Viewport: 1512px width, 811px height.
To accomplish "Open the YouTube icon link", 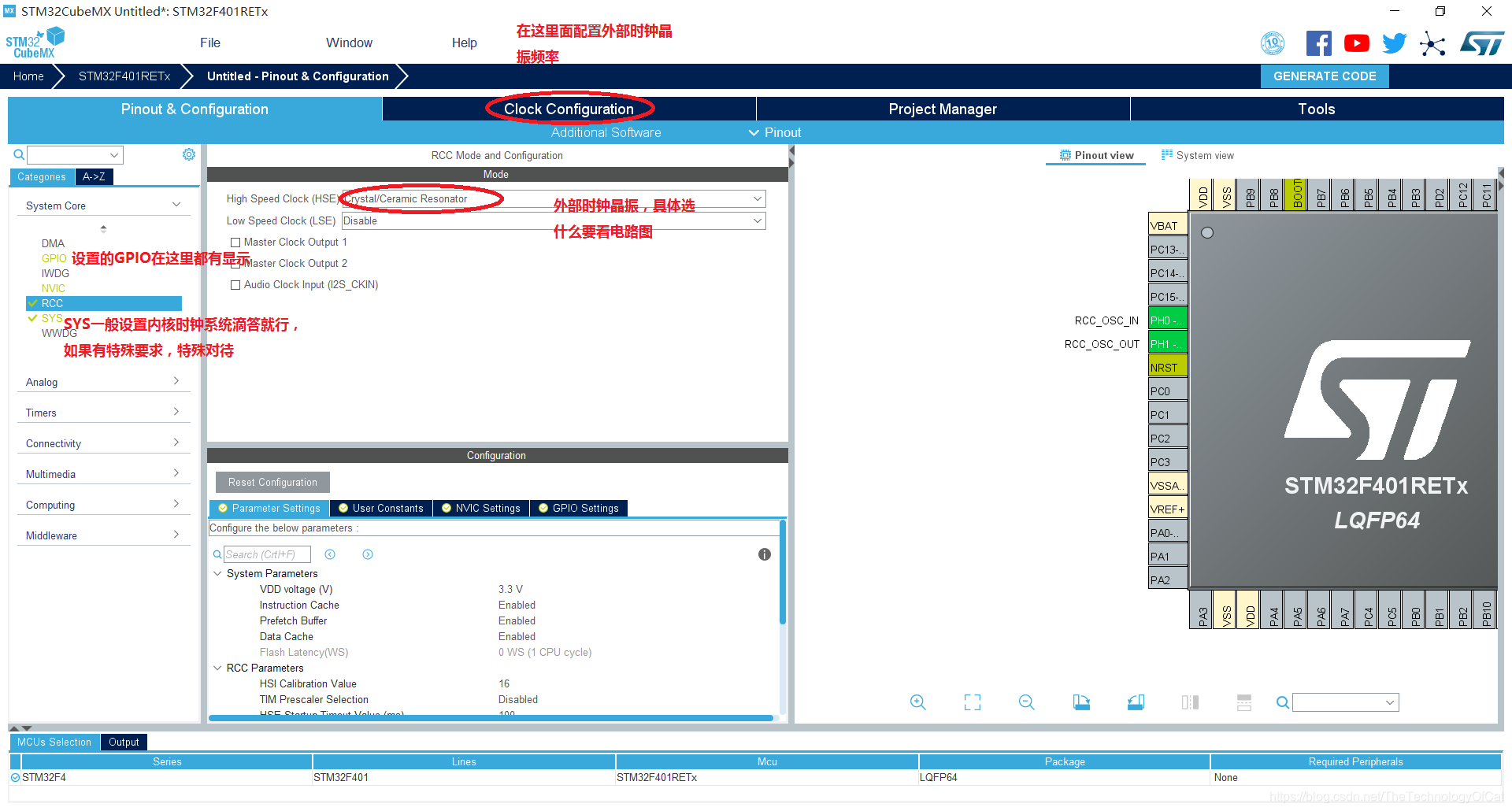I will click(x=1356, y=43).
